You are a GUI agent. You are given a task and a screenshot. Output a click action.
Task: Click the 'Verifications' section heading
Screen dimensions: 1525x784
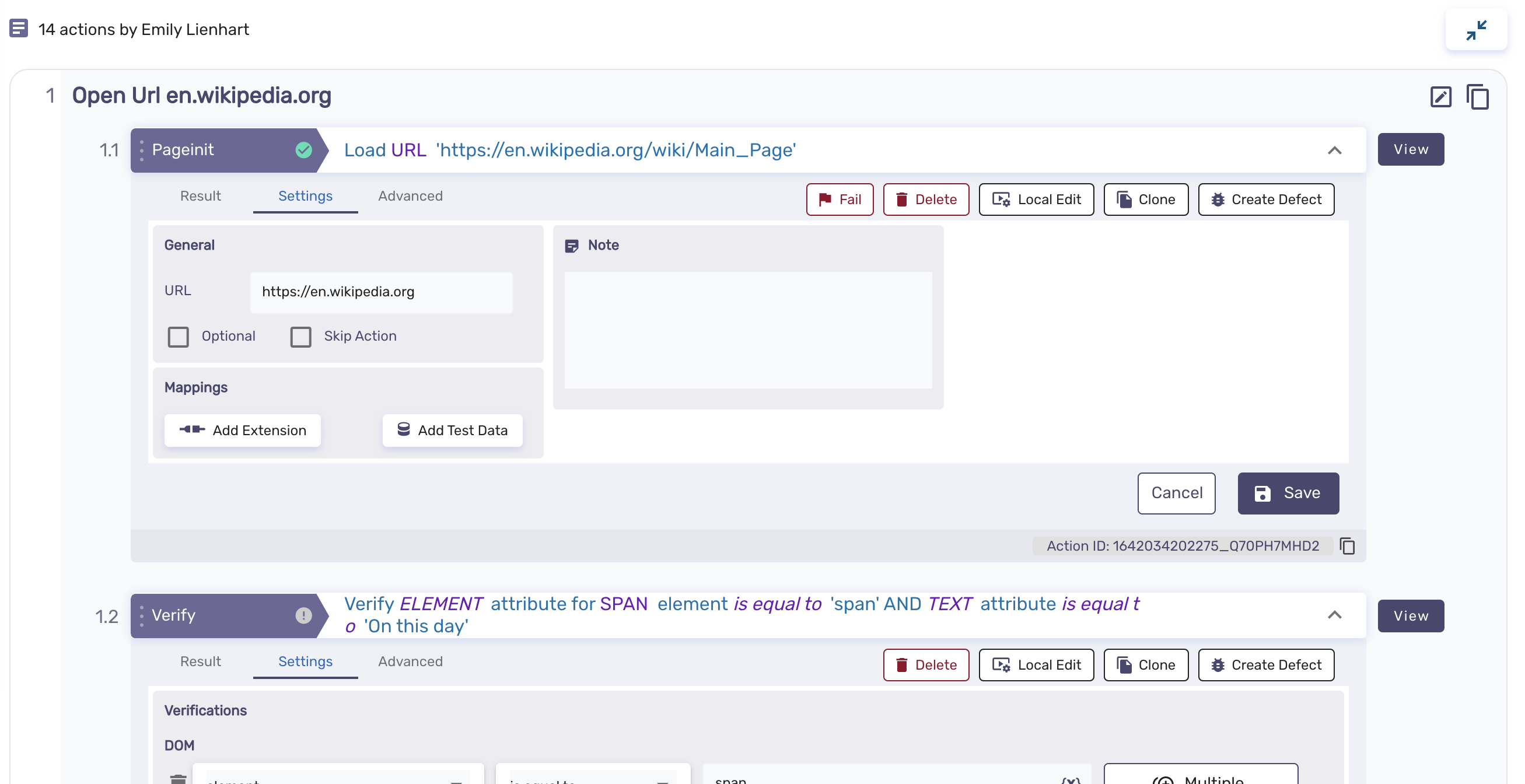pyautogui.click(x=205, y=710)
